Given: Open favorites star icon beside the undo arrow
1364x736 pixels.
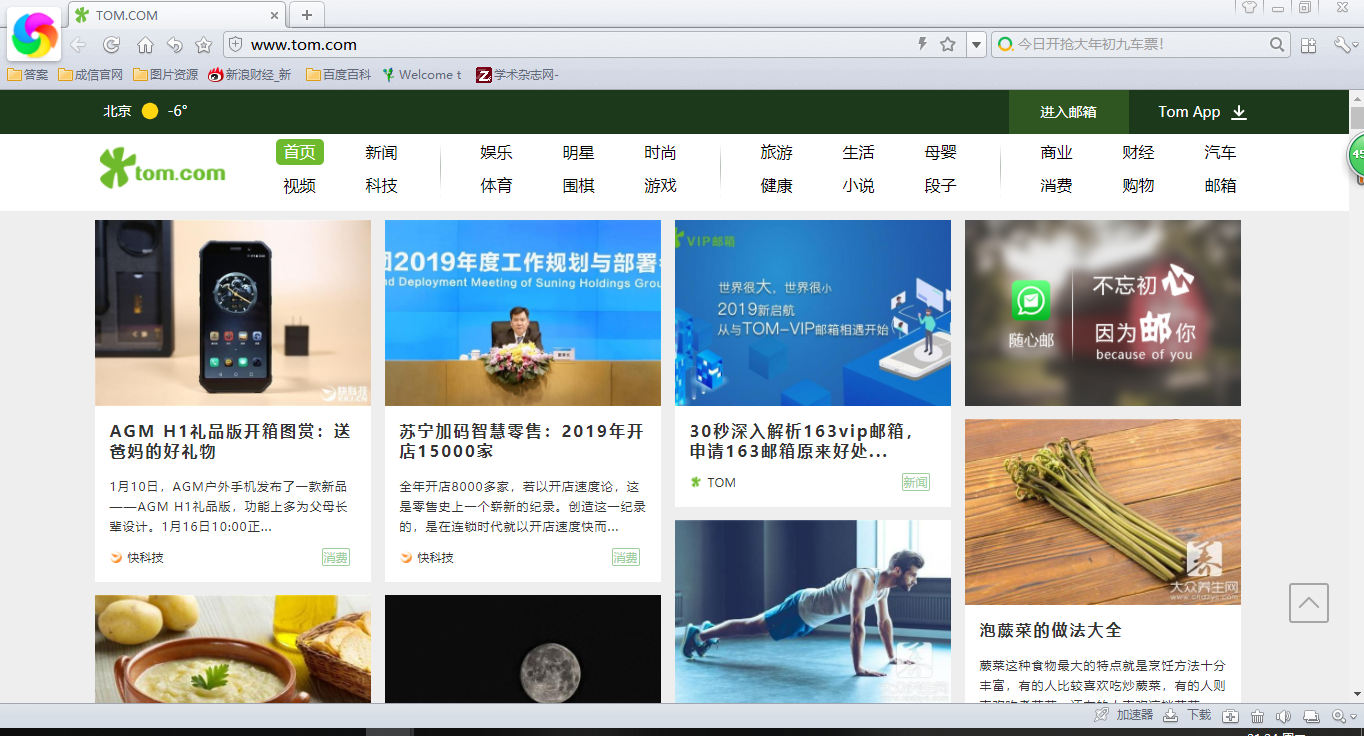Looking at the screenshot, I should point(203,45).
